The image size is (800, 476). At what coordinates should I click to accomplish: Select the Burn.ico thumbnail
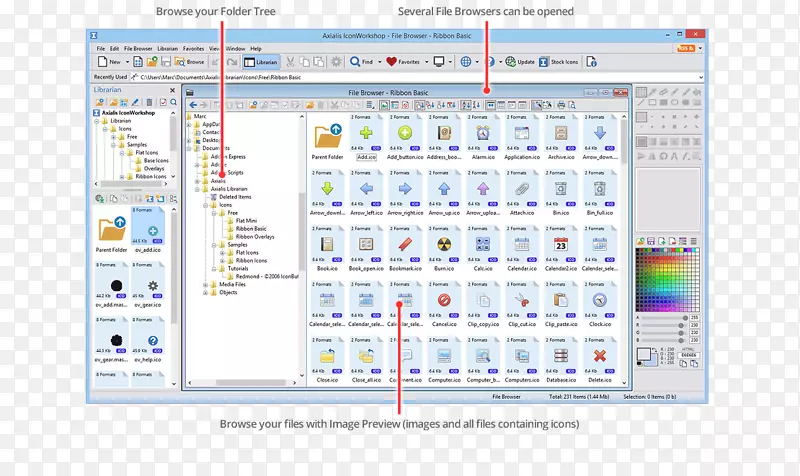tap(444, 248)
